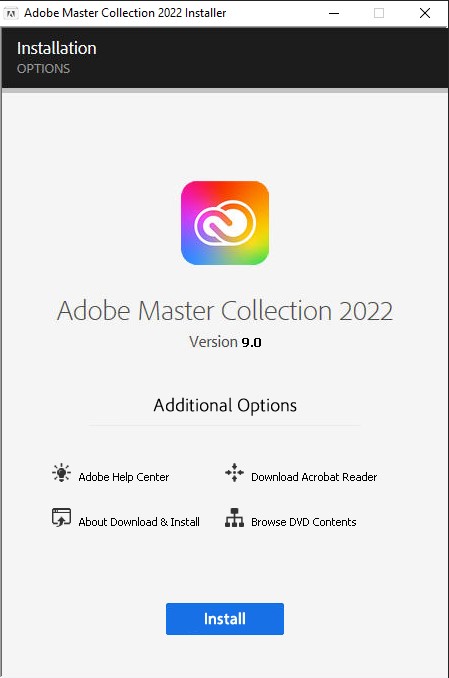The width and height of the screenshot is (449, 678).
Task: Open the Adobe Help Center link
Action: point(124,477)
